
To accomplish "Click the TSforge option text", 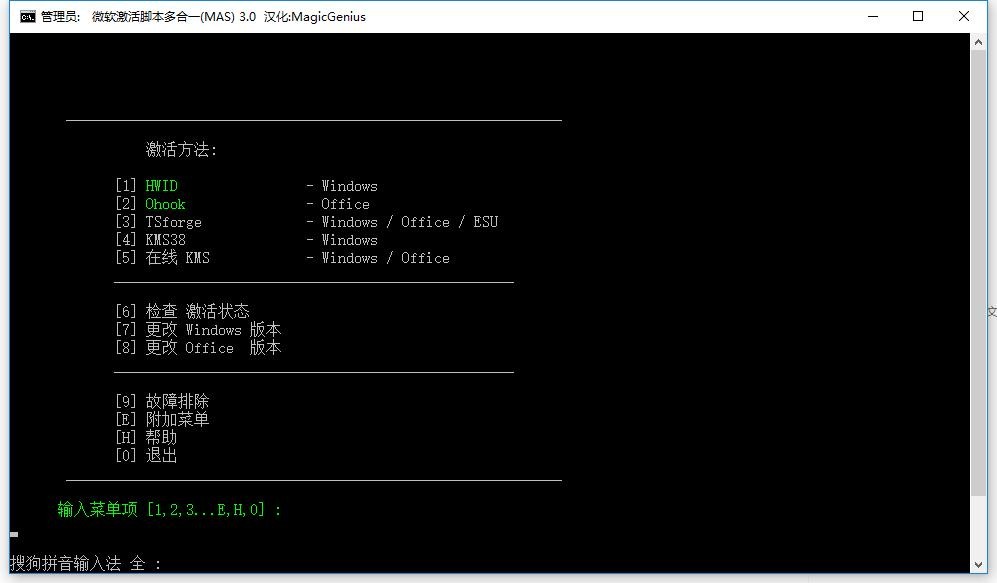I will coord(174,222).
